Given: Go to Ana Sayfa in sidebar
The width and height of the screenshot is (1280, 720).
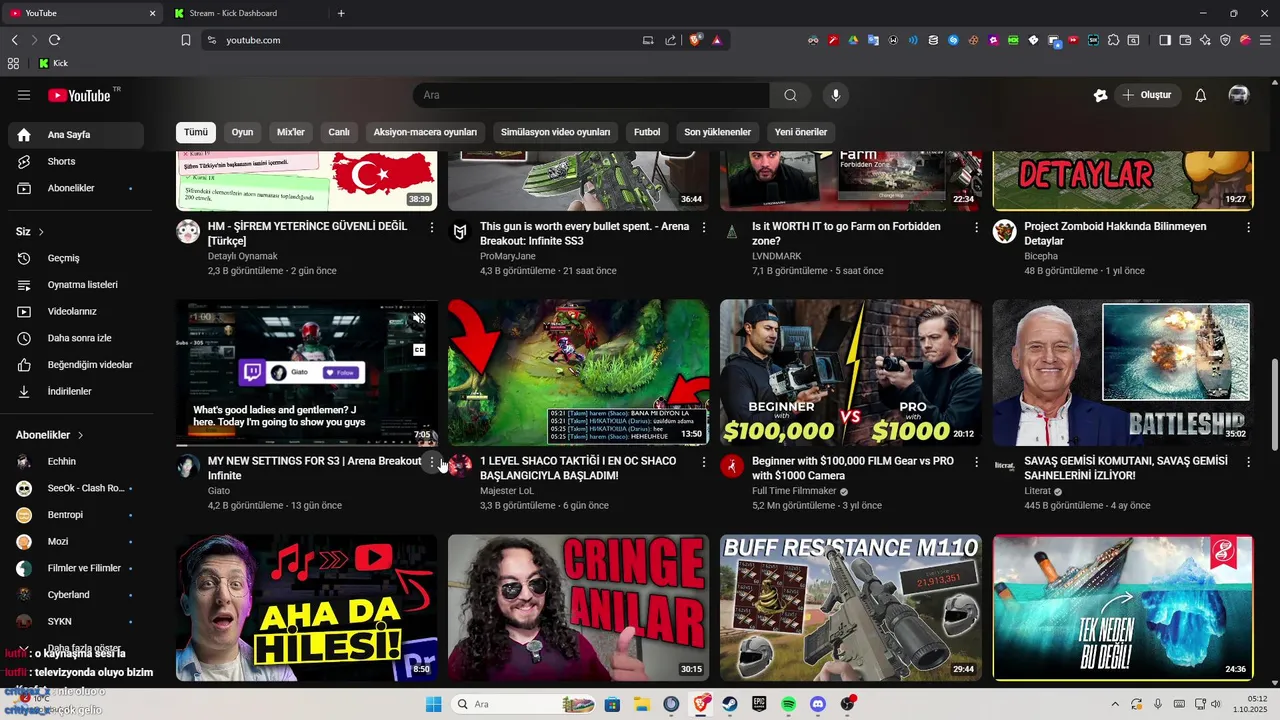Looking at the screenshot, I should 76,135.
